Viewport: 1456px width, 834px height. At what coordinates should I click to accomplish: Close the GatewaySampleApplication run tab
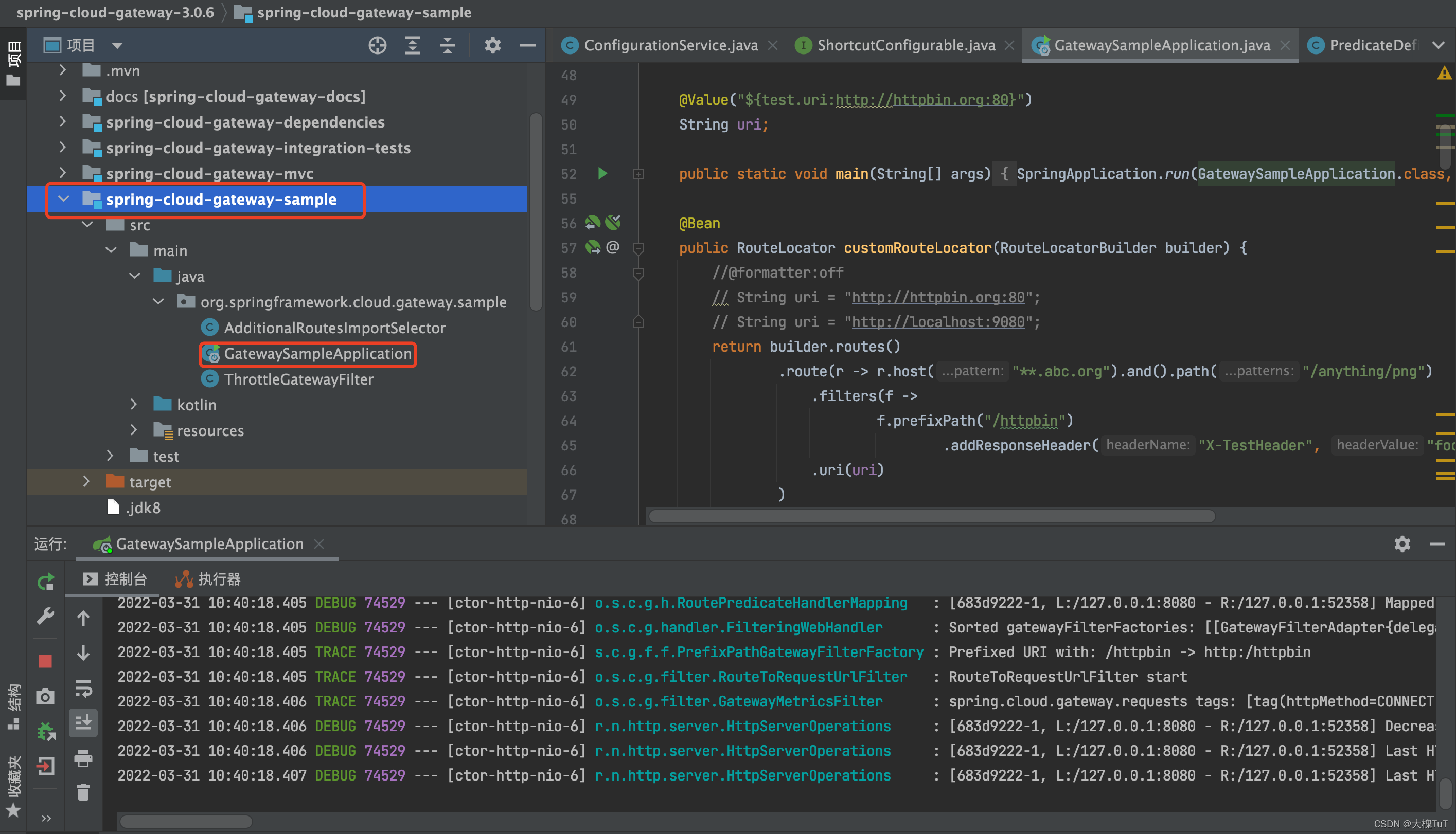[x=319, y=543]
